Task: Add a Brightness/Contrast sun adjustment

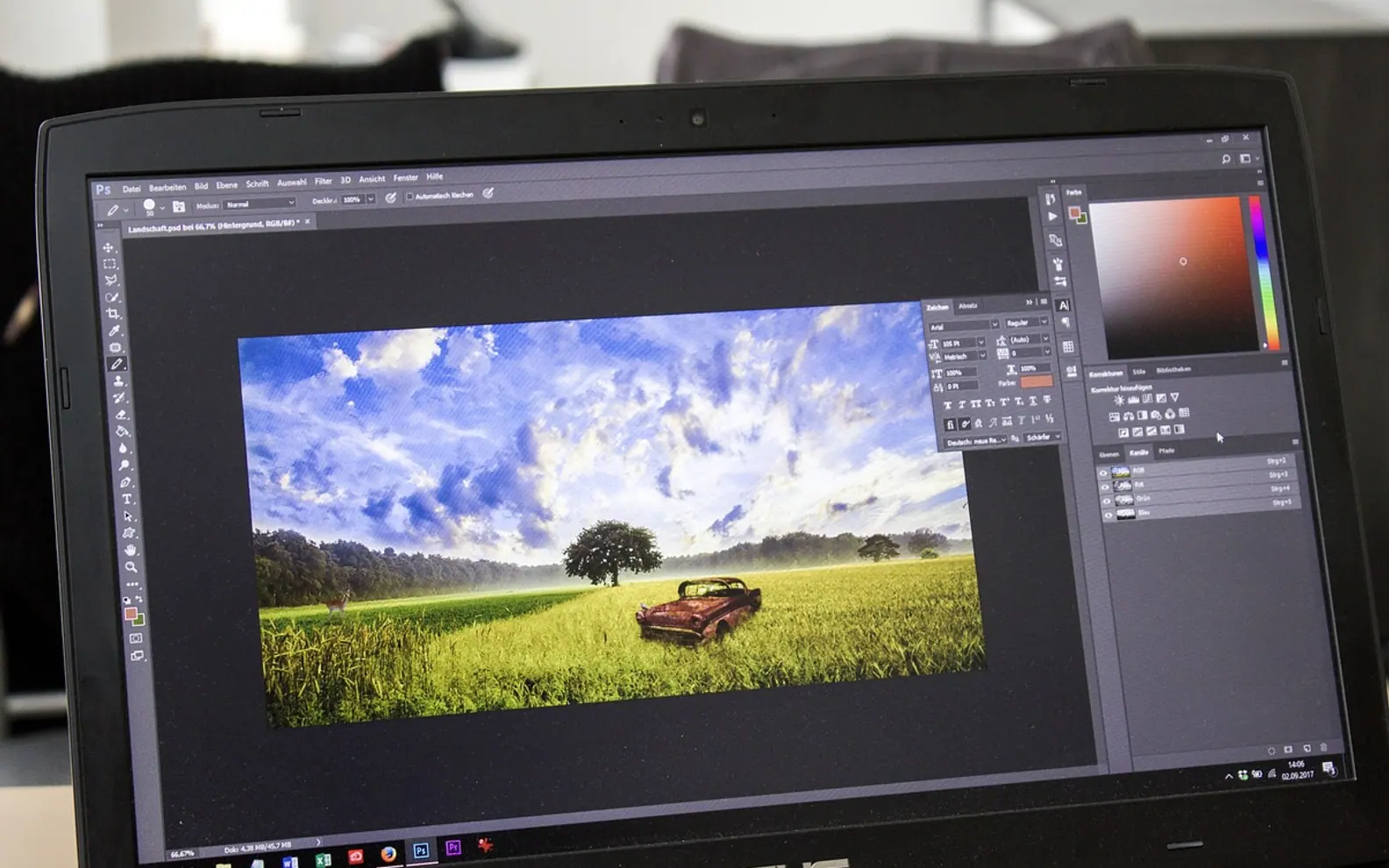Action: [1119, 400]
